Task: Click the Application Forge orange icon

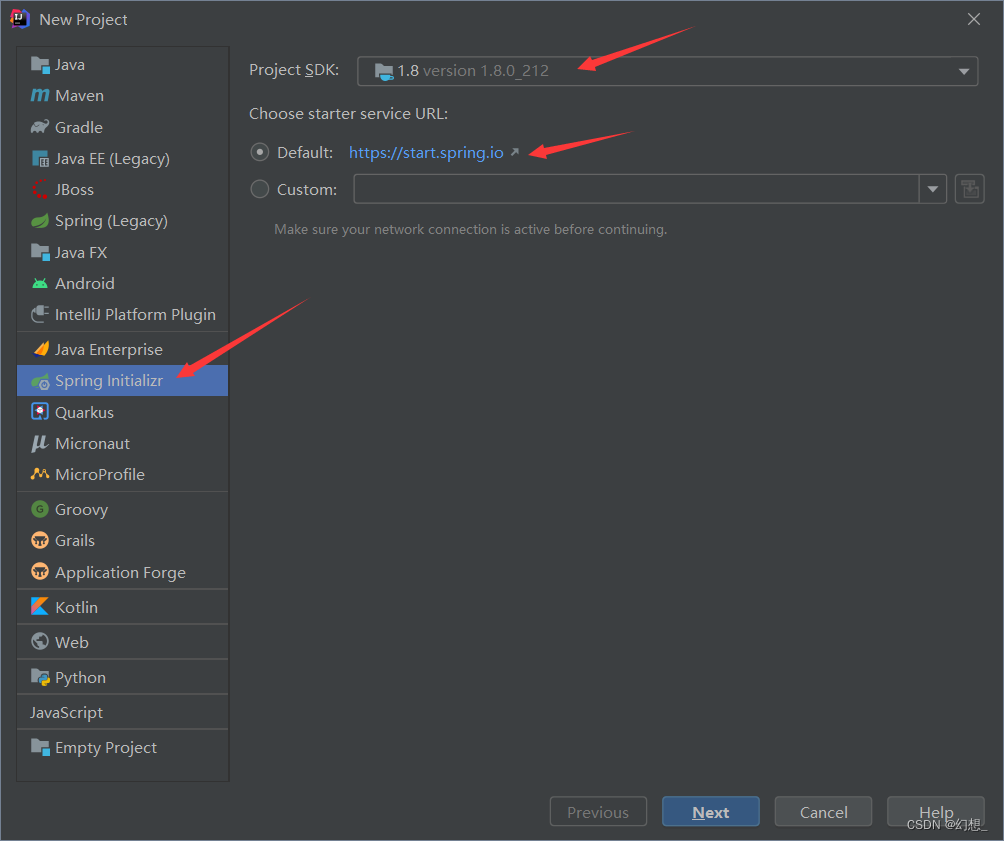Action: [40, 571]
